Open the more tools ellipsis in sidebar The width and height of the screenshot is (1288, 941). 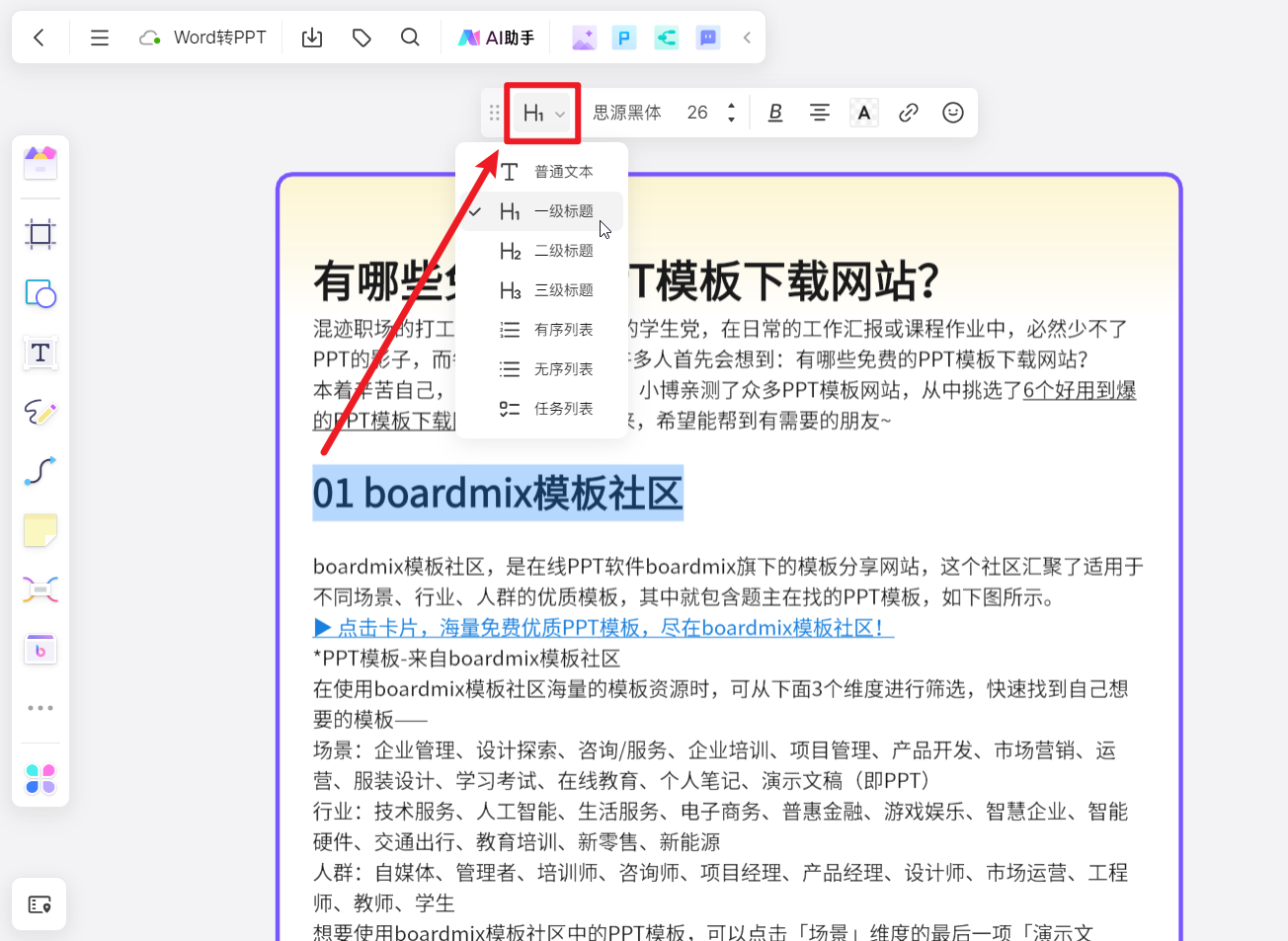point(40,707)
